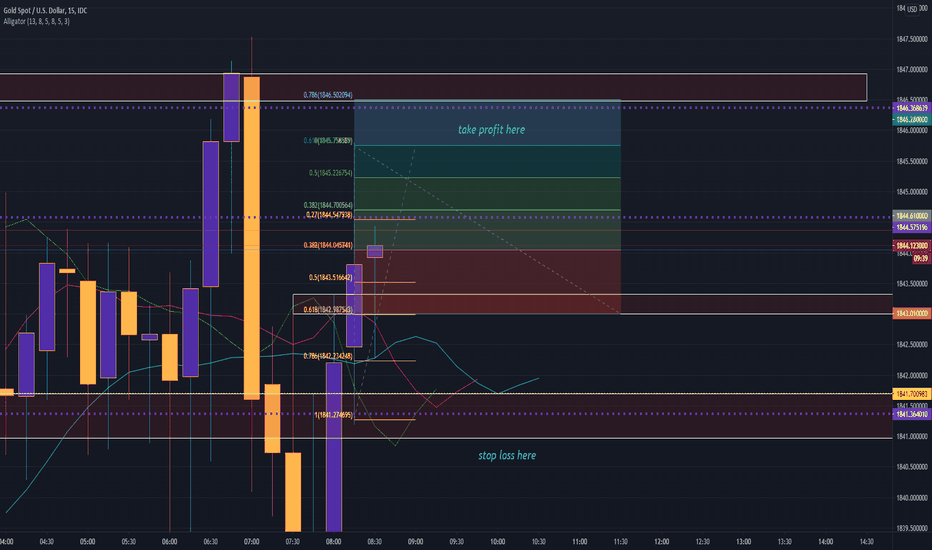The image size is (932, 550).
Task: Click the 05:00 time axis label
Action: (87, 542)
